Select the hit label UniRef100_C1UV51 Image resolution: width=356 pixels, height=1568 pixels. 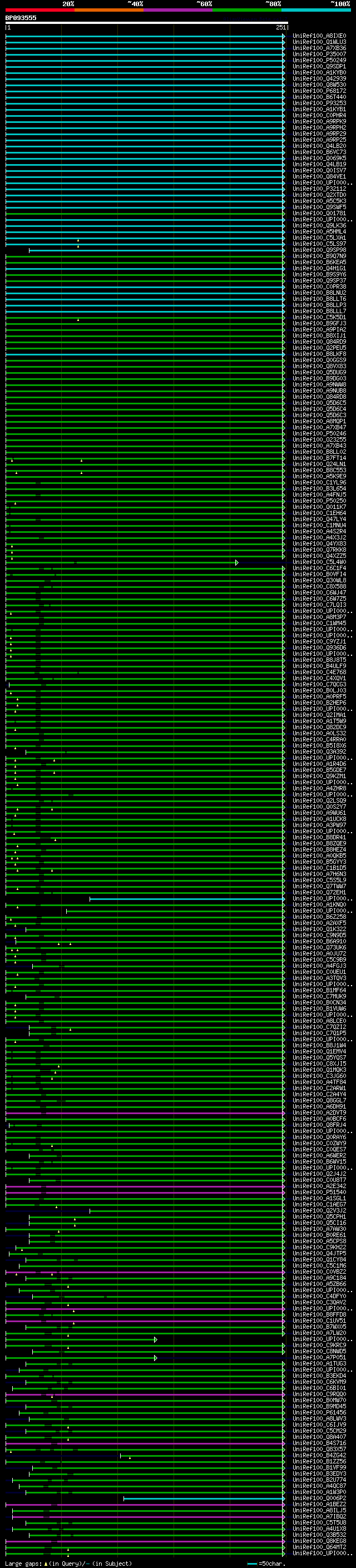click(319, 1320)
